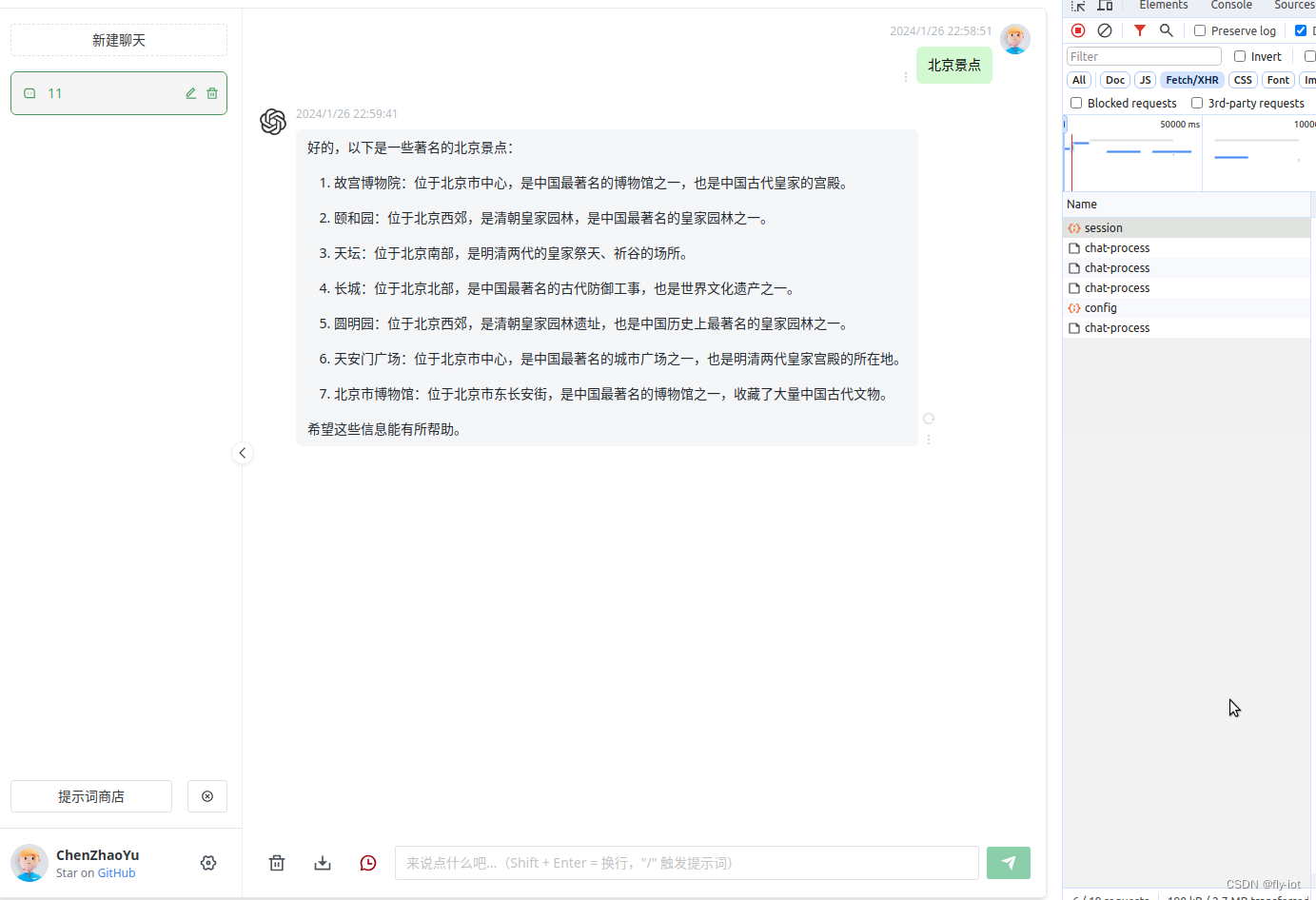This screenshot has height=900, width=1316.
Task: Click the pencil icon to rename chat 11
Action: pos(190,93)
